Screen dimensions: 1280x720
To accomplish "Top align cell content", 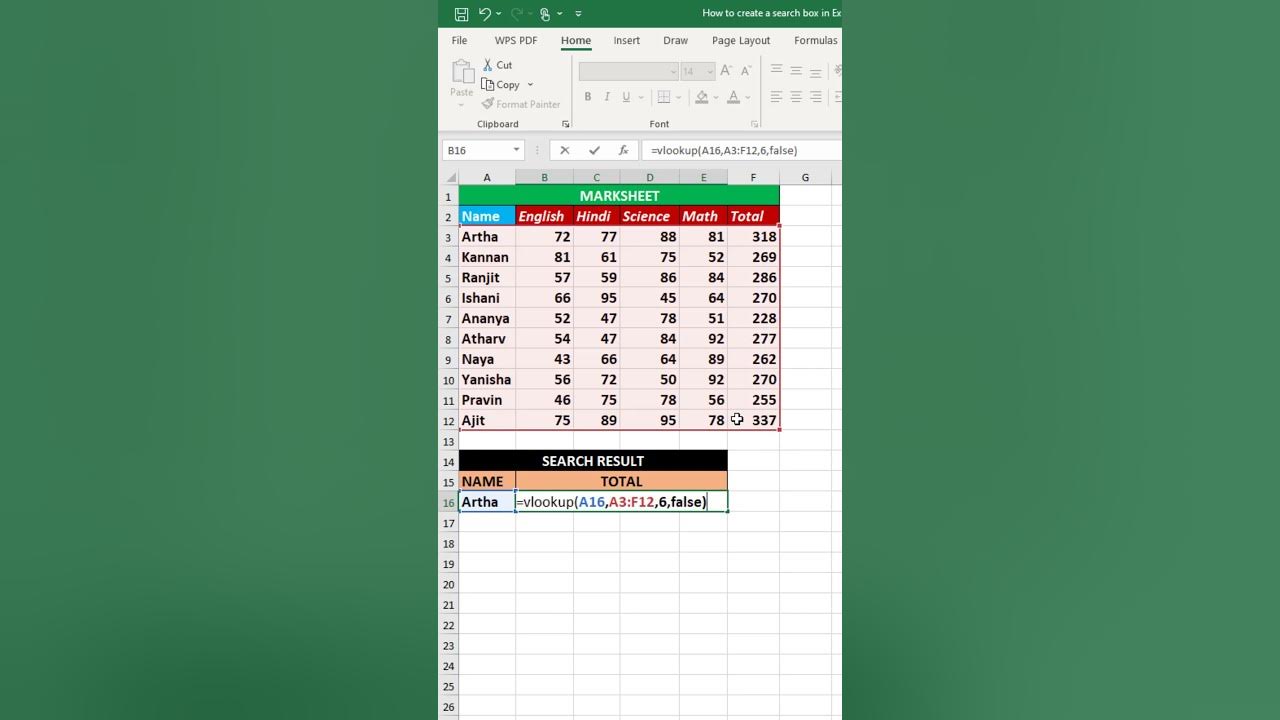I will (x=777, y=71).
